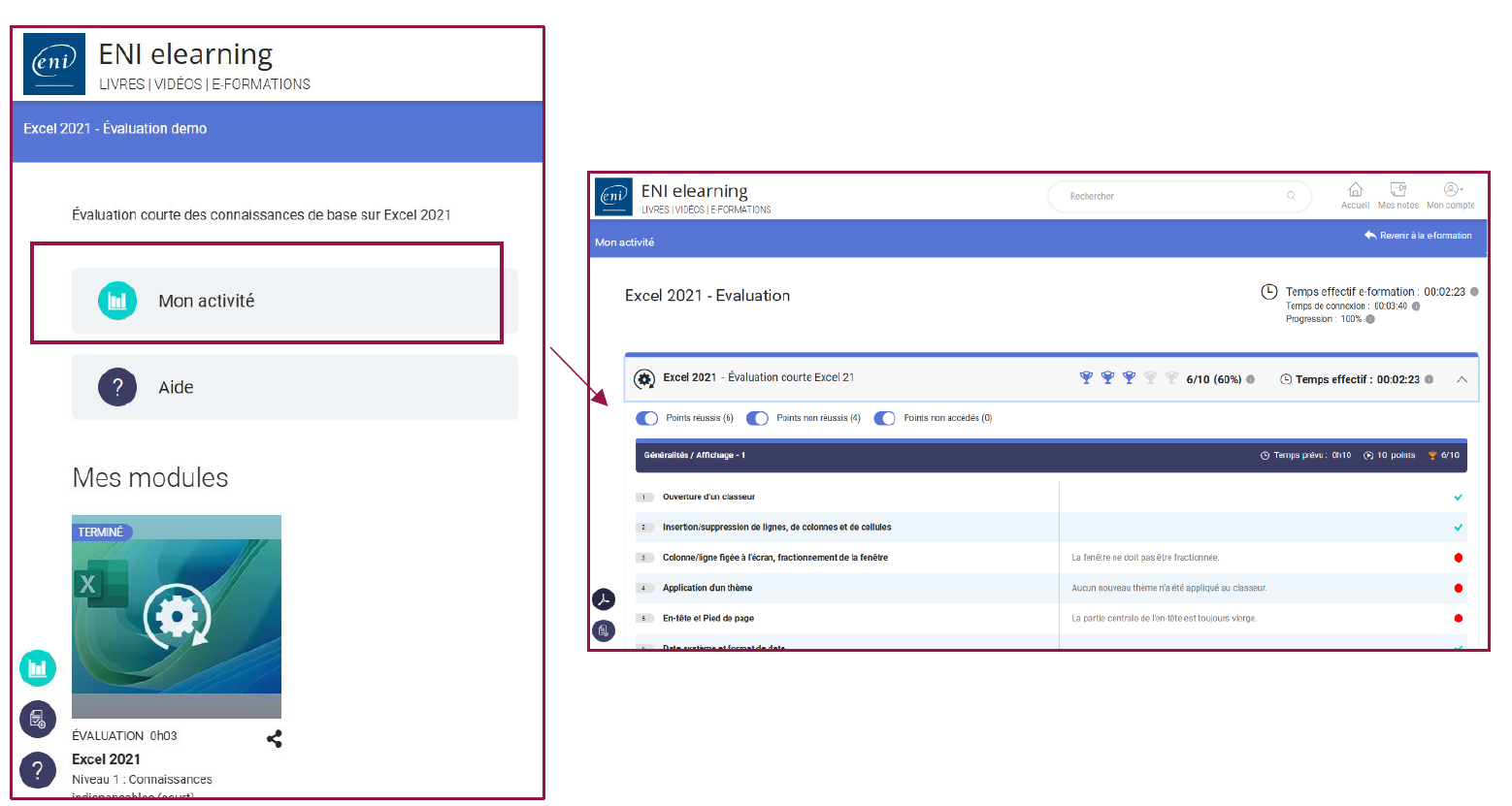Select En-tête et Pied de page row label
This screenshot has height=806, width=1512.
pyautogui.click(x=708, y=619)
